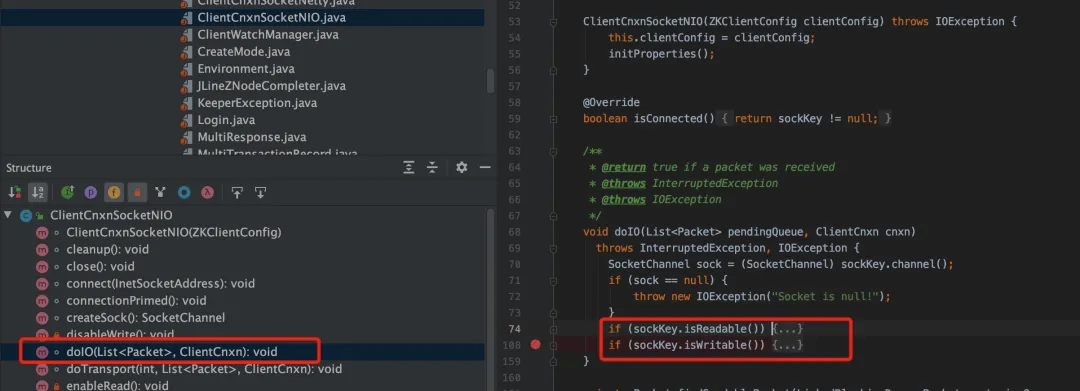This screenshot has height=391, width=1080.
Task: Click the method icon beside connectionPrimed(): void
Action: 43,301
